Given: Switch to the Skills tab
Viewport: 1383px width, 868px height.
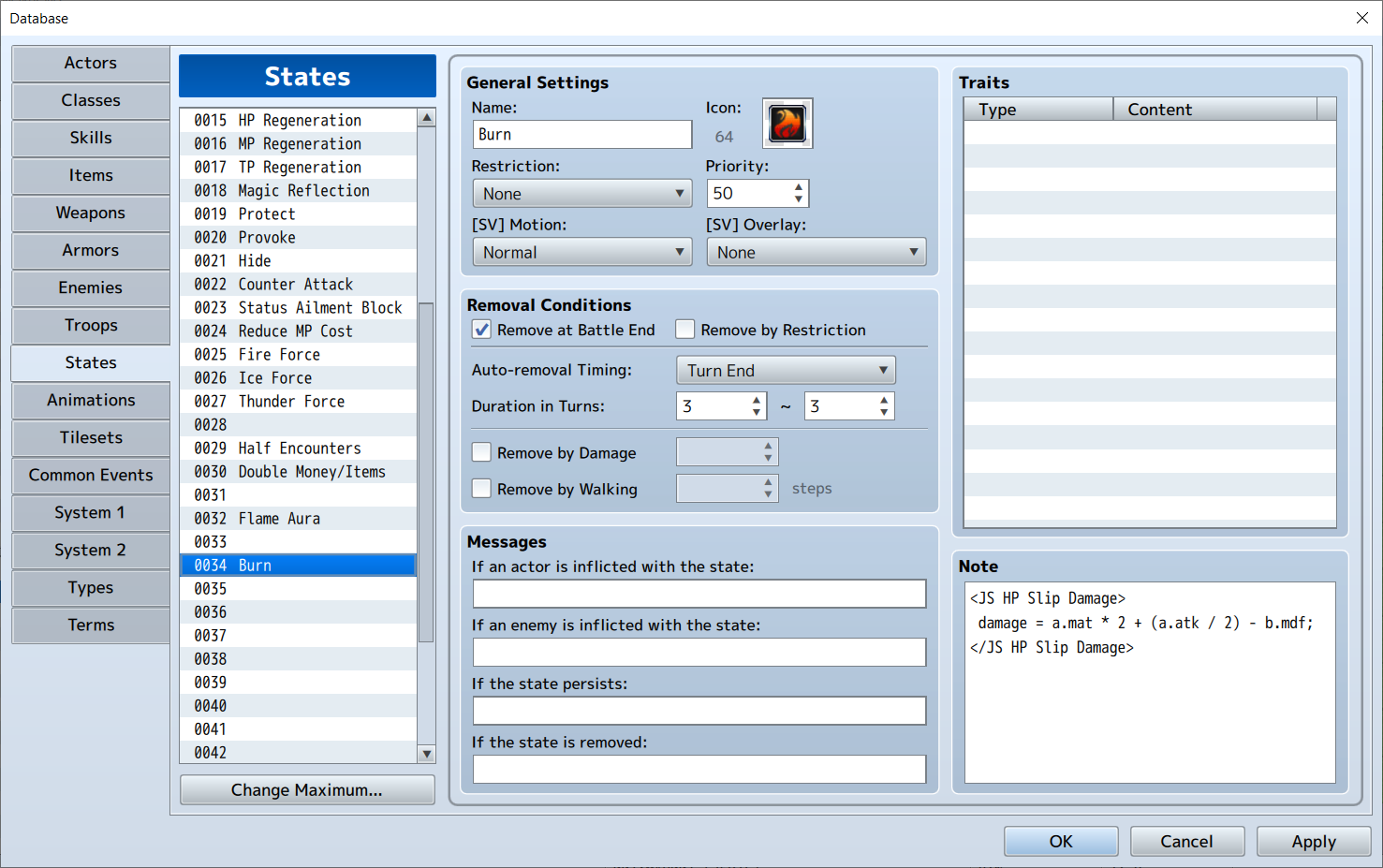Looking at the screenshot, I should tap(91, 139).
